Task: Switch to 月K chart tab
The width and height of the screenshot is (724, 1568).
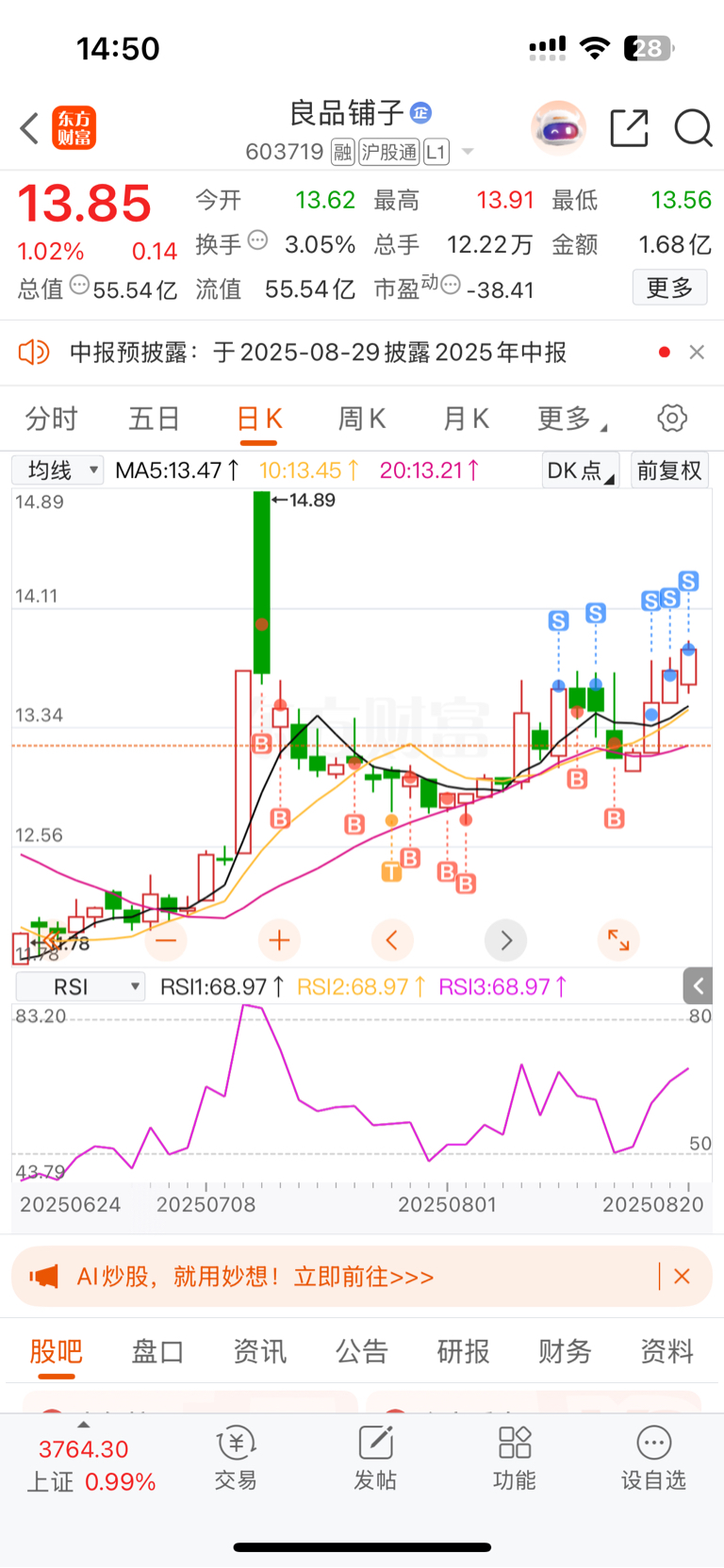Action: pos(466,418)
